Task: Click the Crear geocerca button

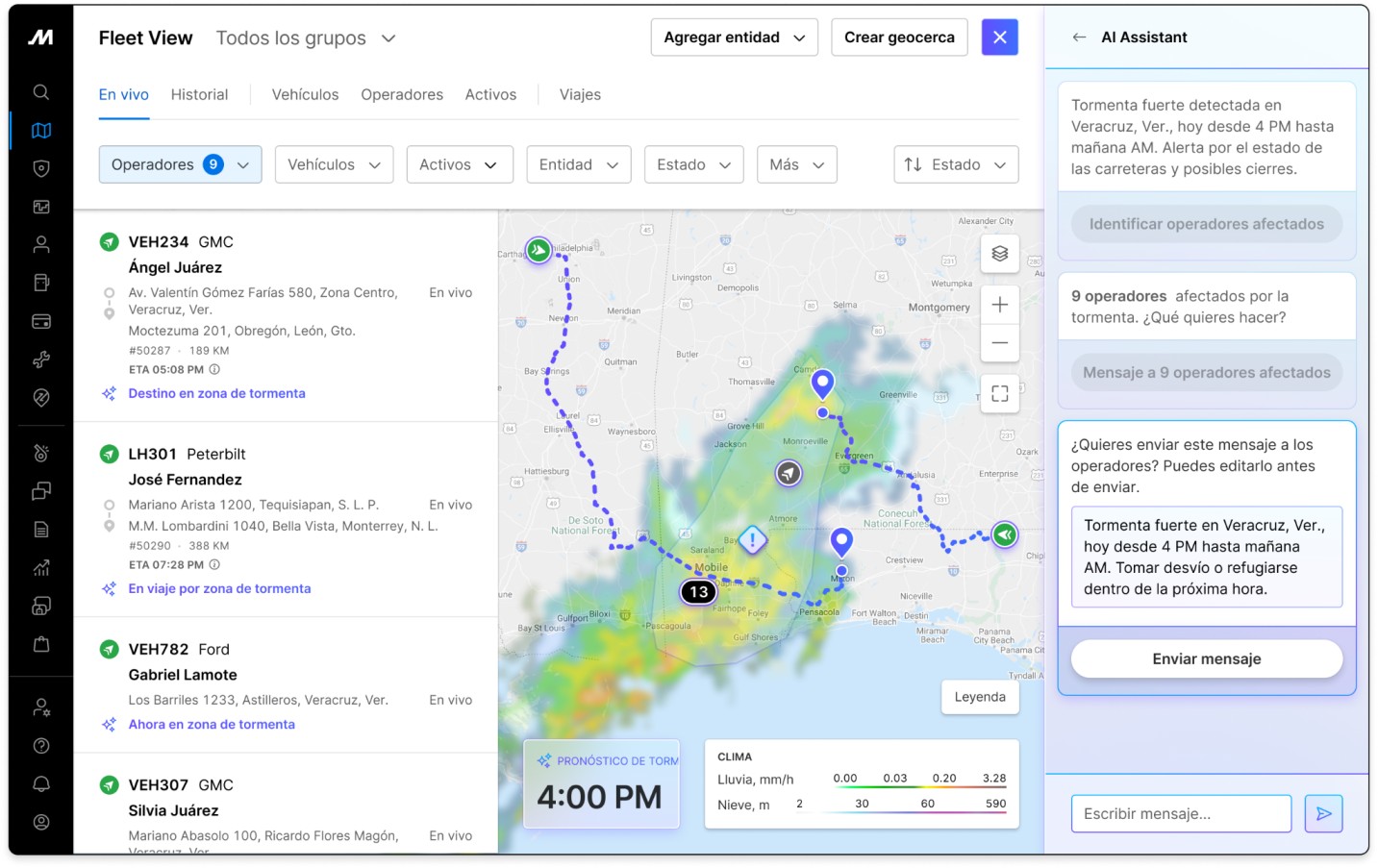Action: point(898,37)
